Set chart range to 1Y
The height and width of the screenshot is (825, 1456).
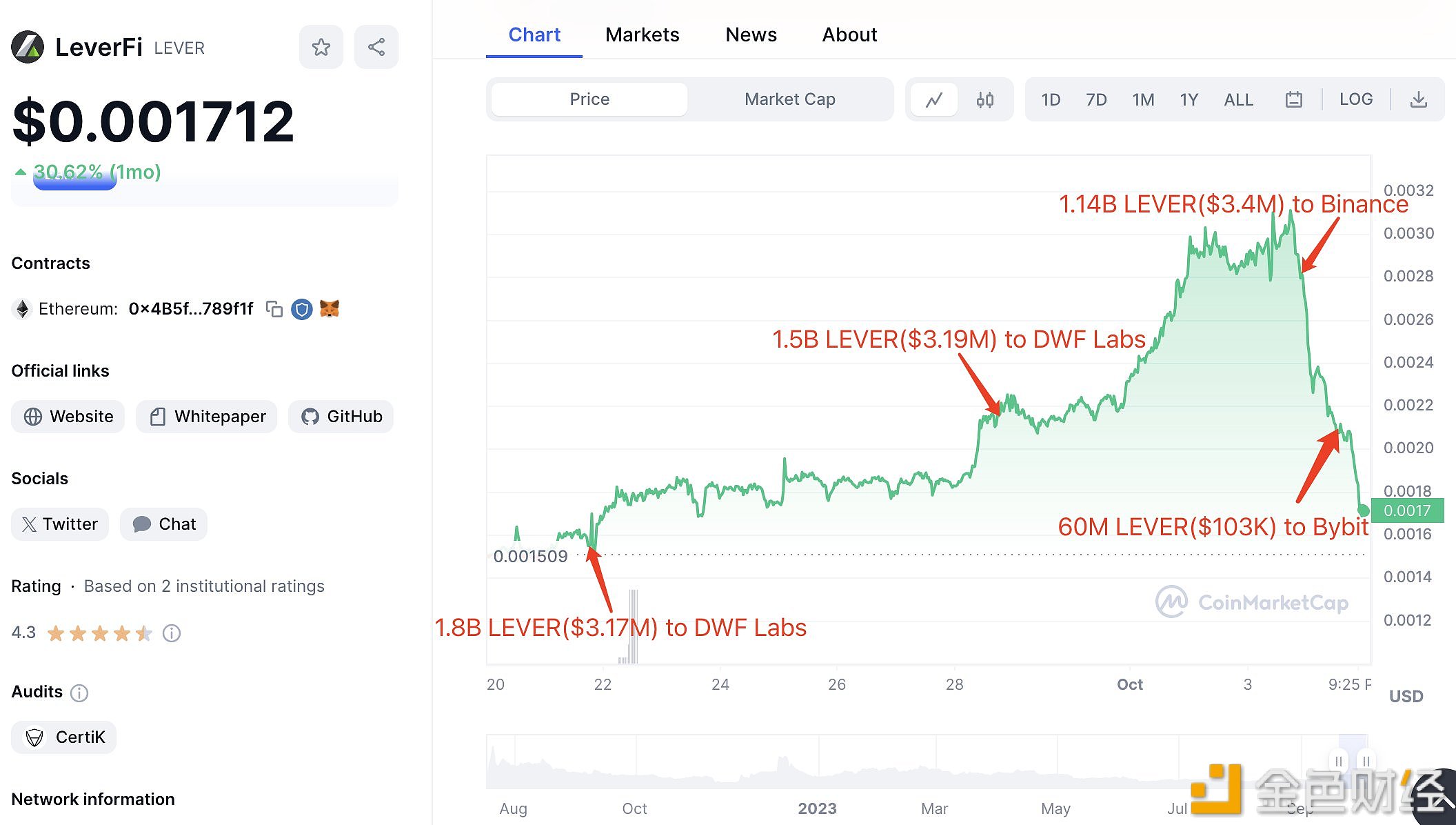1189,100
